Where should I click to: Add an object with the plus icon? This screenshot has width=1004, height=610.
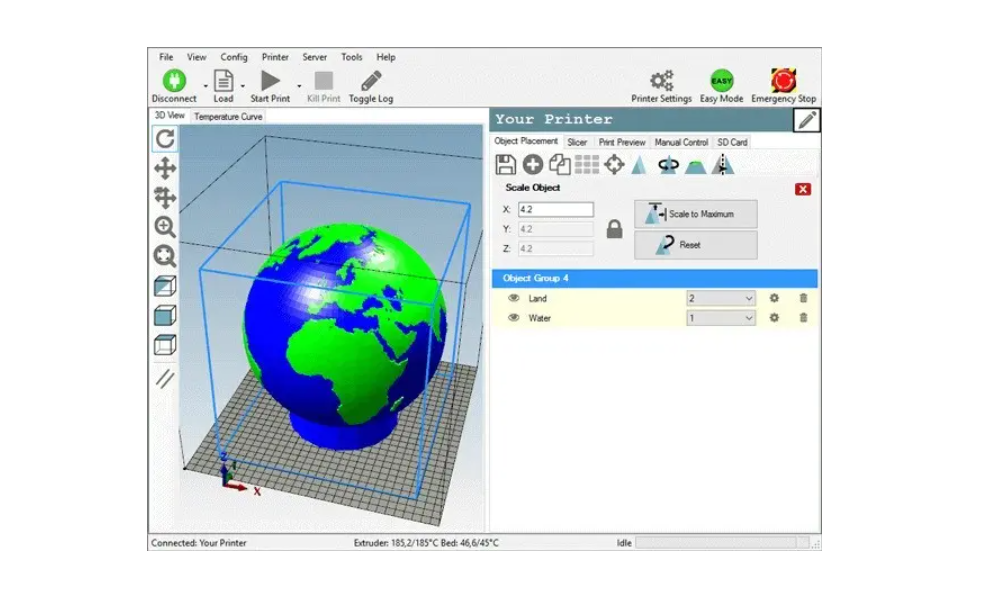click(533, 165)
